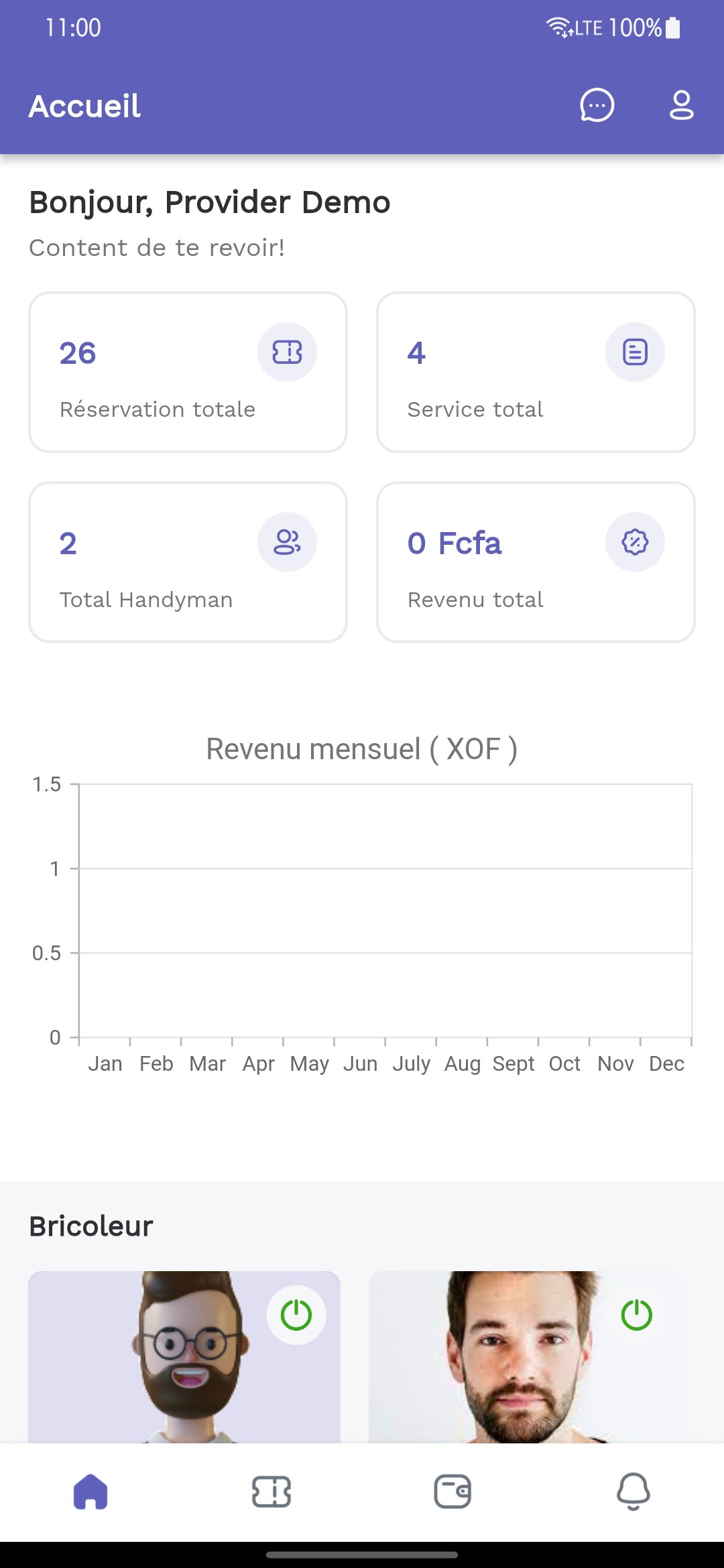Open the Total Handyman card
724x1568 pixels.
coord(188,562)
